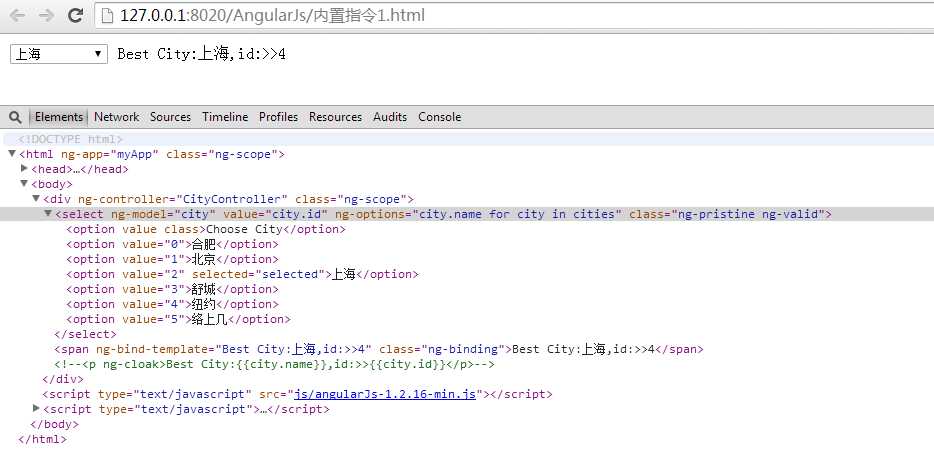
Task: Go back with the browser back arrow
Action: click(17, 15)
